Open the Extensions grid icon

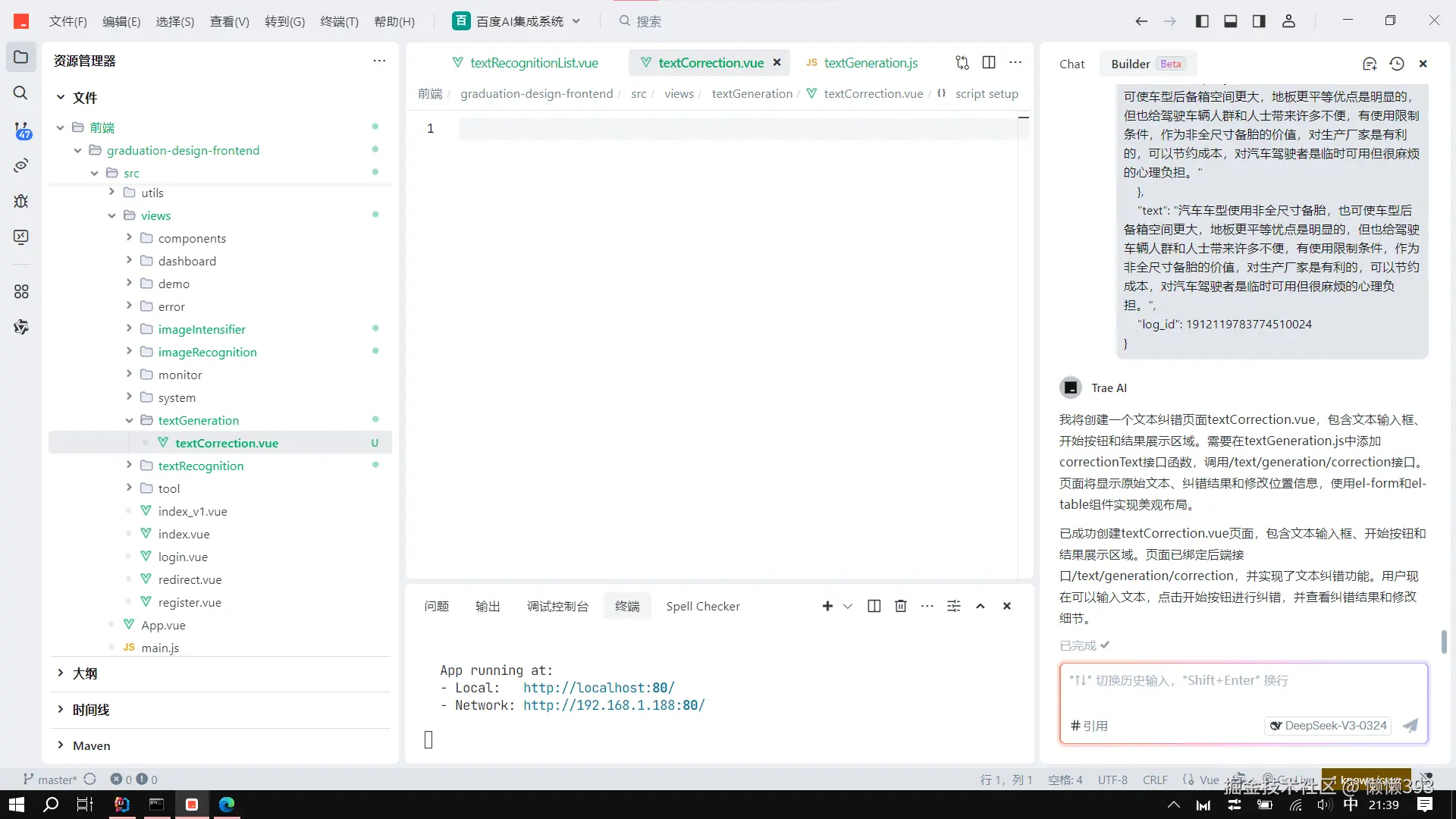(21, 291)
